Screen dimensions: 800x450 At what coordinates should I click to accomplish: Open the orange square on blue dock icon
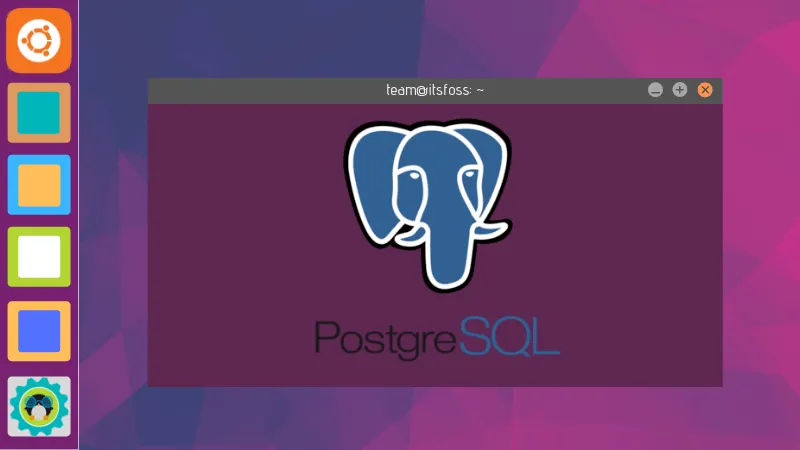[39, 185]
